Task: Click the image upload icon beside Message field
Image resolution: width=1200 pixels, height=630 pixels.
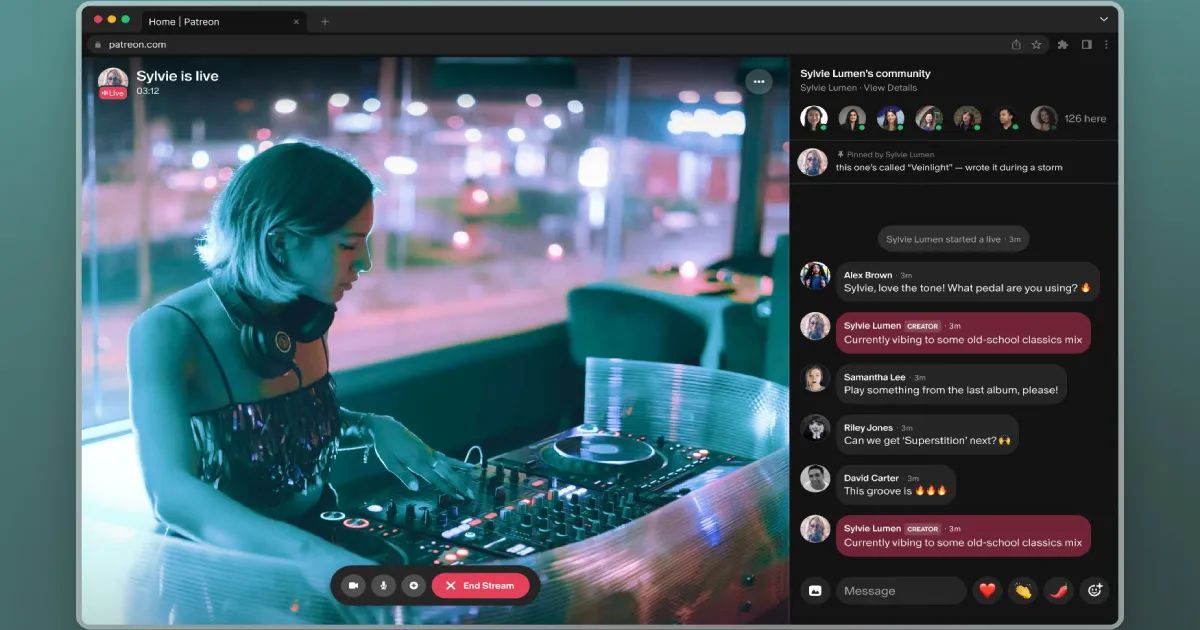Action: [815, 591]
